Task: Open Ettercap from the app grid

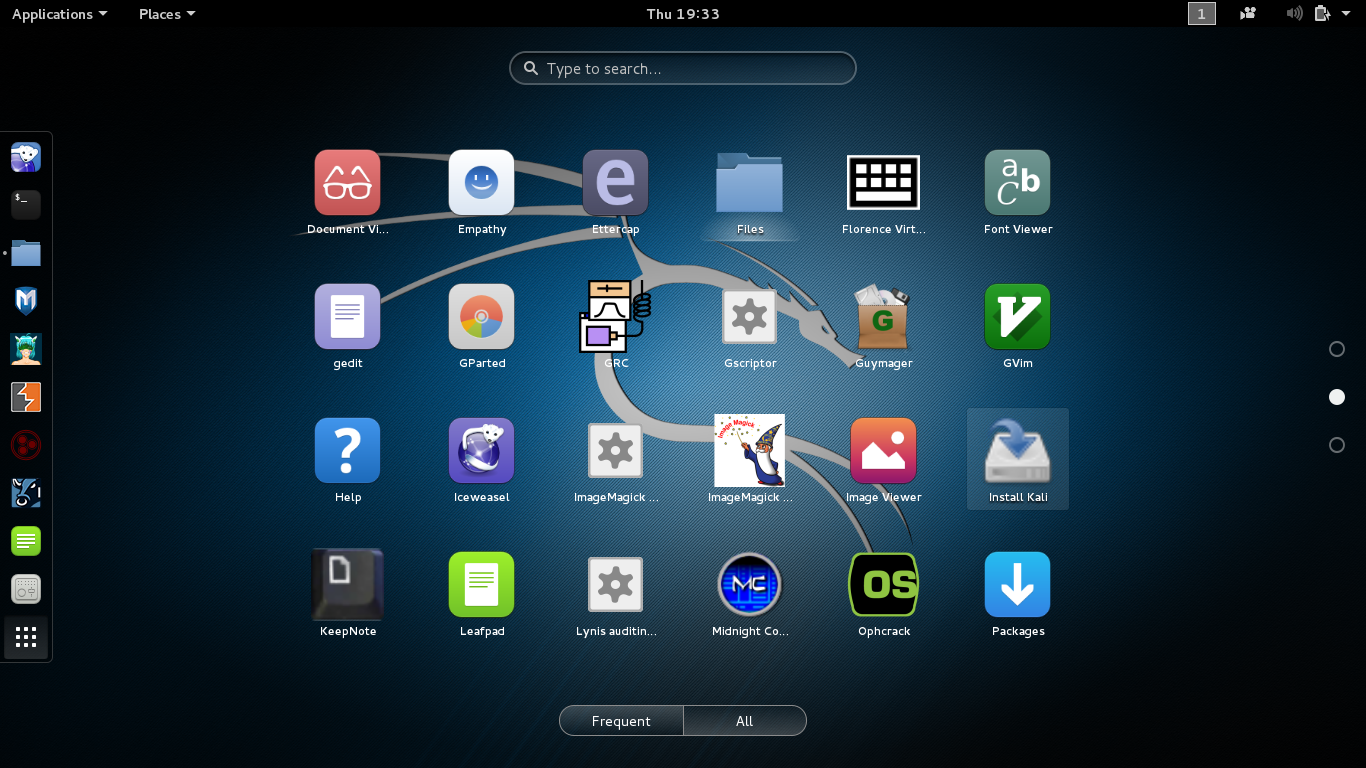Action: coord(615,183)
